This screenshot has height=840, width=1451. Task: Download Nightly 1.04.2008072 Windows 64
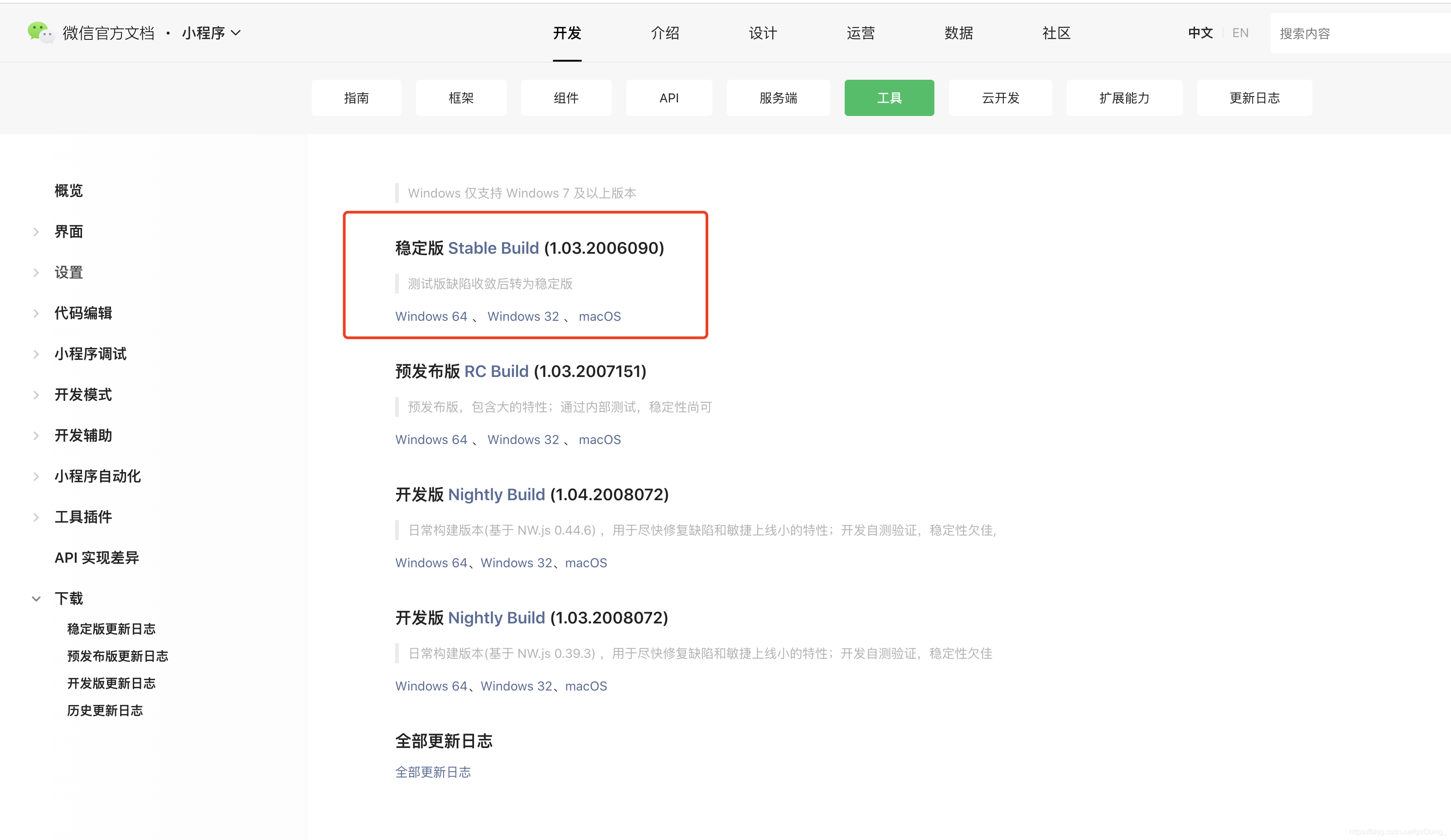point(431,563)
